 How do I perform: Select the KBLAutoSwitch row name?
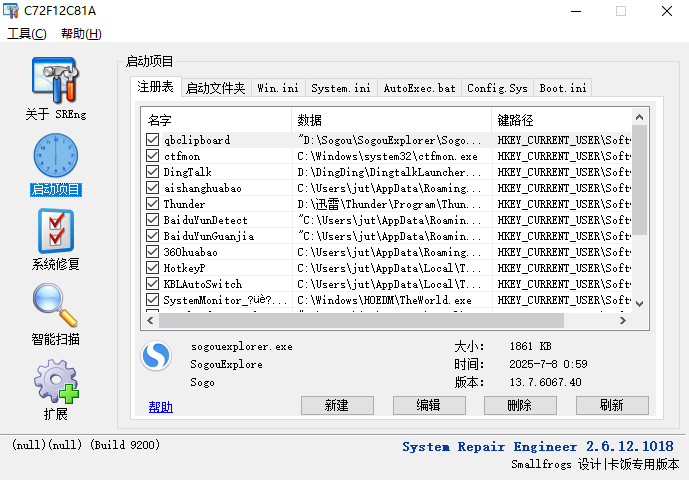click(203, 284)
